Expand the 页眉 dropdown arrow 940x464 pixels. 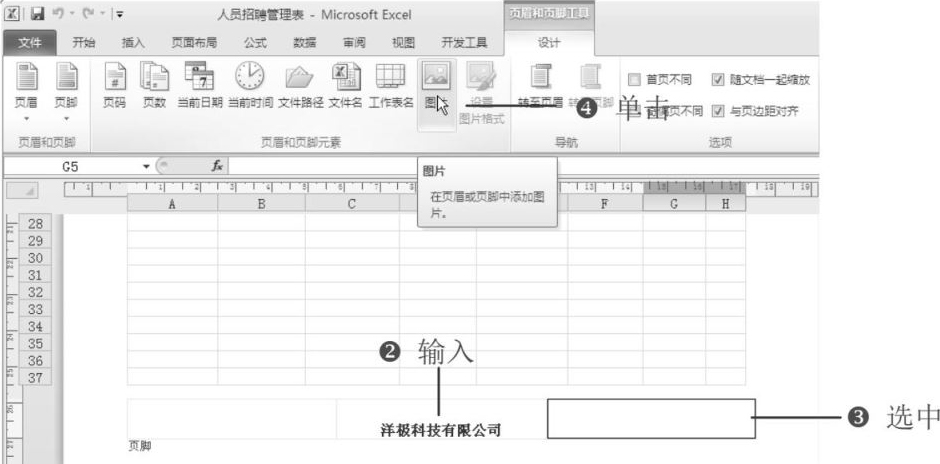[x=26, y=119]
